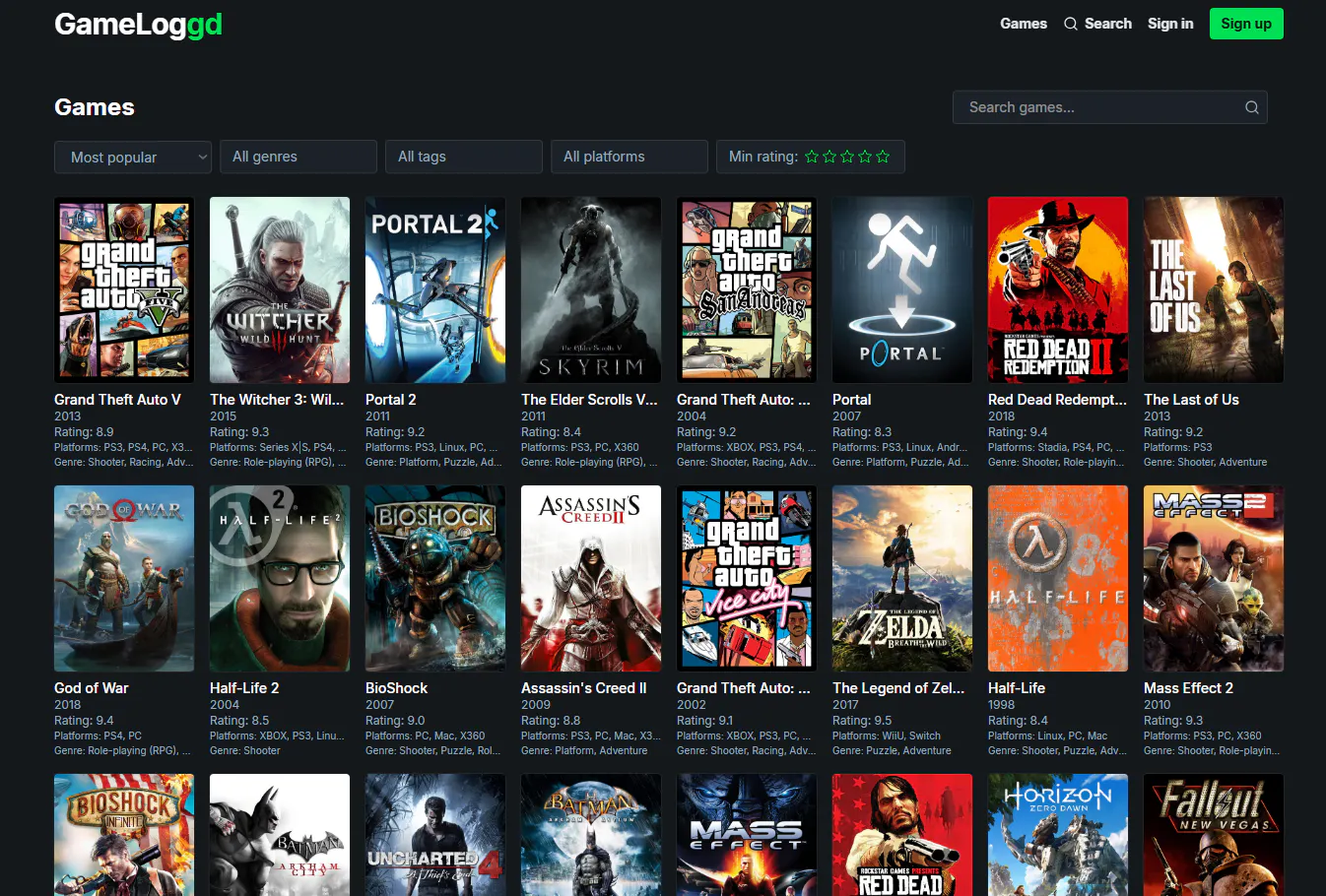
Task: Click the Half-Life 2 title link
Action: [x=244, y=688]
